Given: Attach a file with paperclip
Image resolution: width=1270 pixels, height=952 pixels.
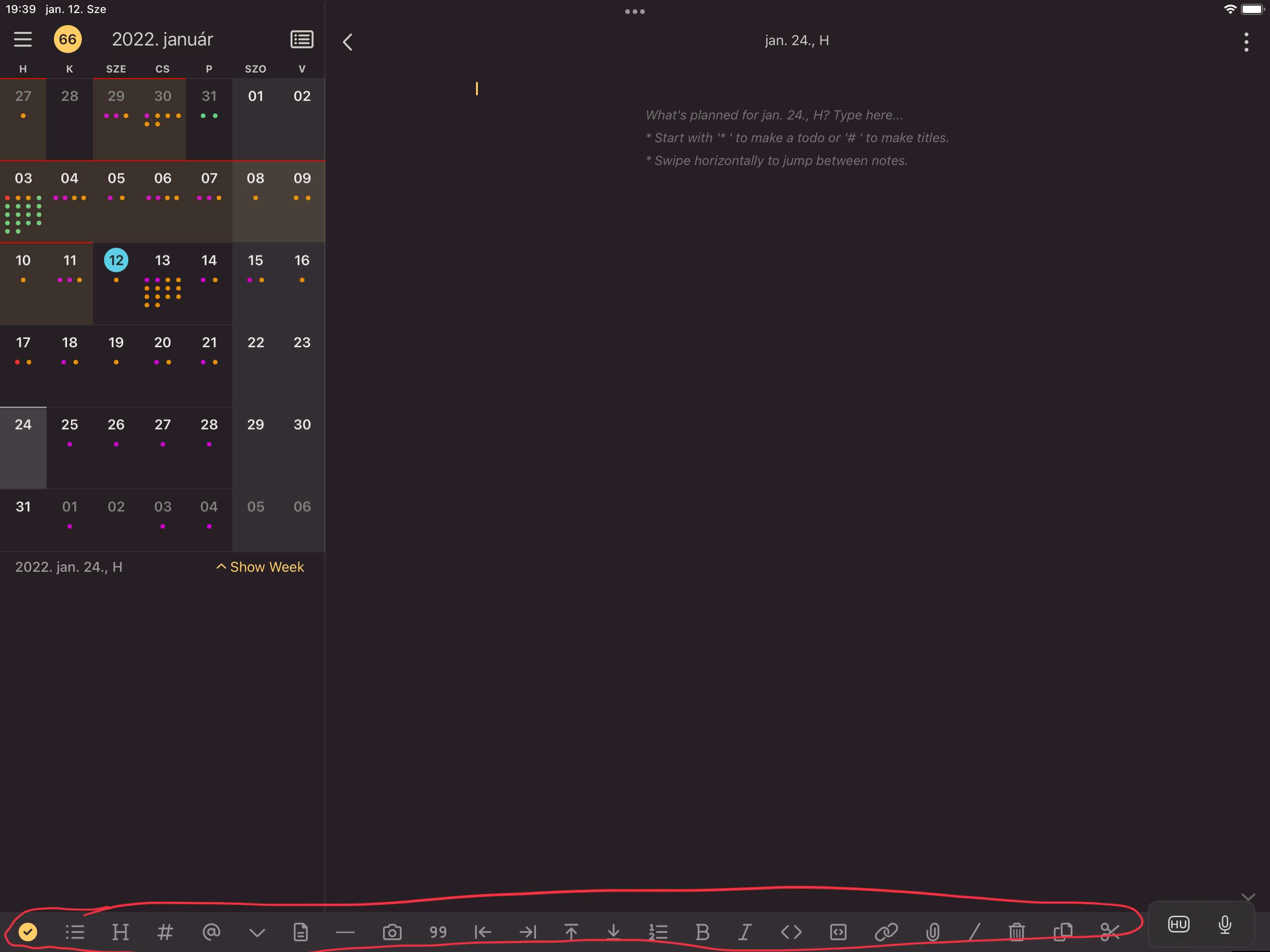Looking at the screenshot, I should 933,932.
